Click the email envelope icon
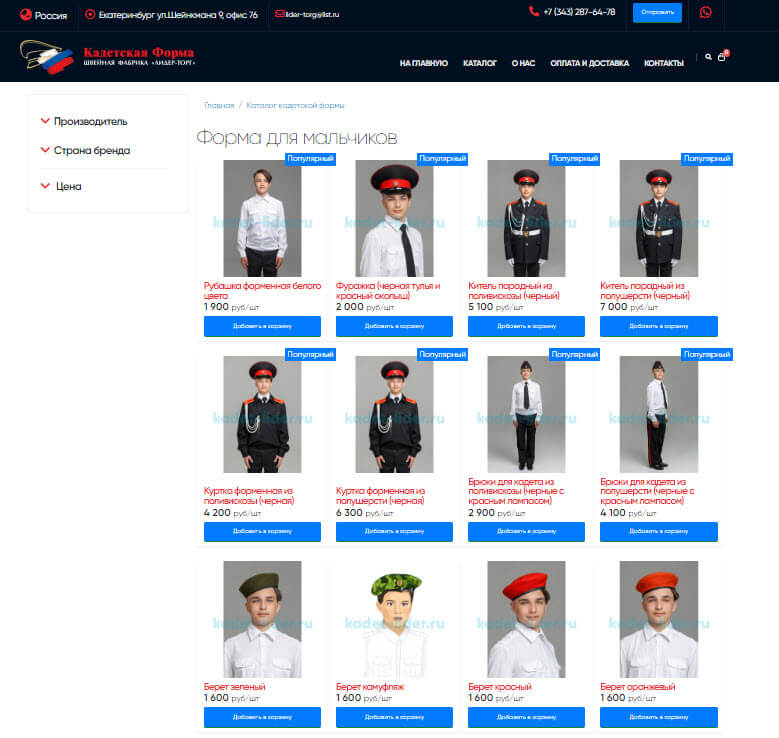Image resolution: width=779 pixels, height=738 pixels. tap(280, 14)
